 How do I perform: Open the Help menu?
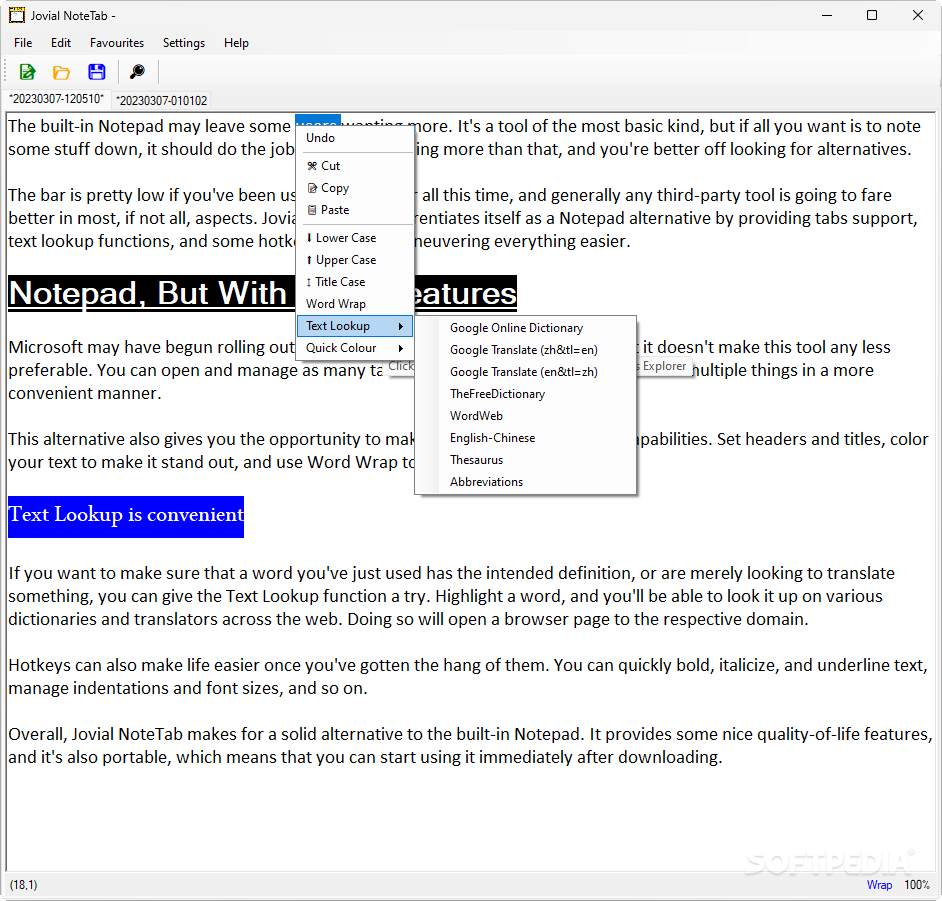point(236,43)
